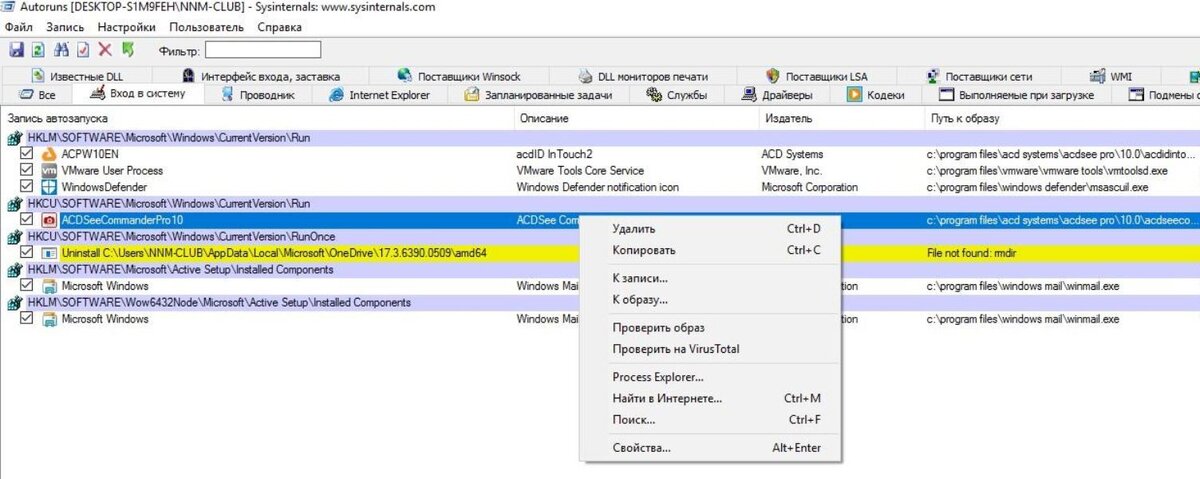Switch to the Поставщики LSA tab

[817, 76]
